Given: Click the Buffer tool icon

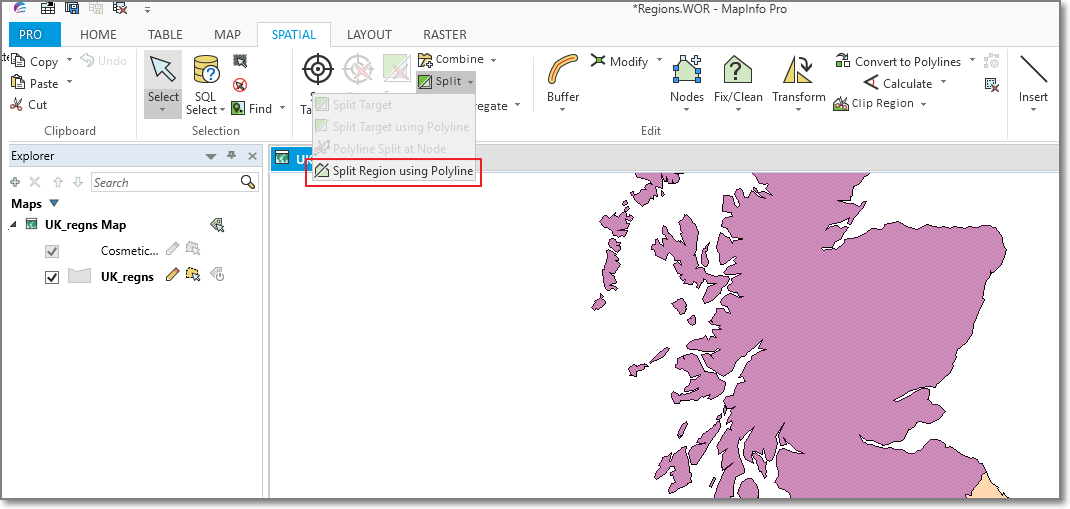Looking at the screenshot, I should [563, 72].
